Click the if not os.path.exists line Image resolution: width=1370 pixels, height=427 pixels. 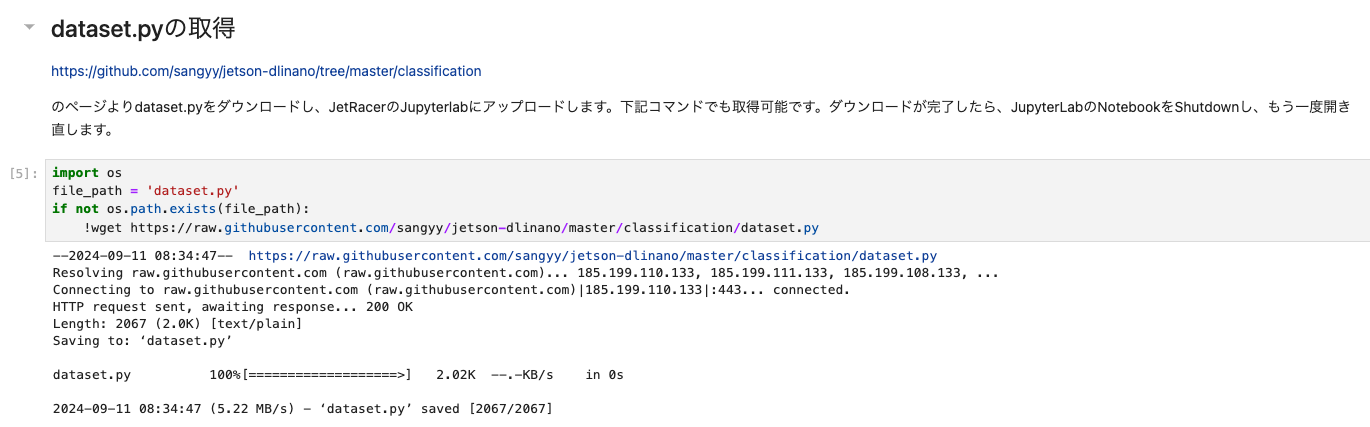pos(181,209)
